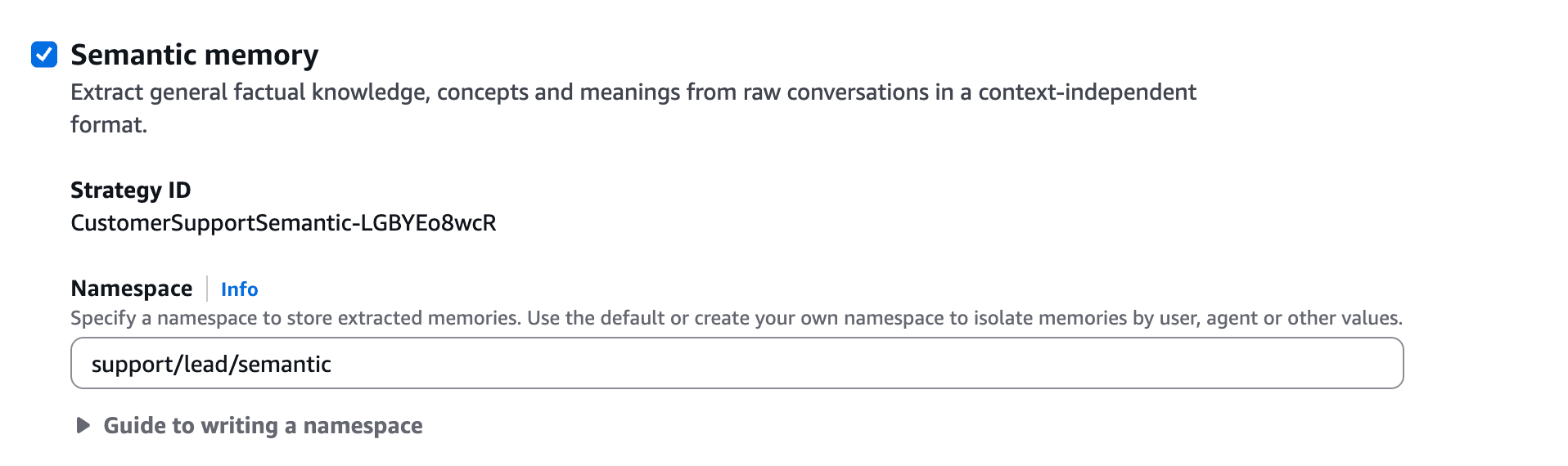Click the Strategy ID label
Viewport: 1568px width, 466px height.
click(130, 190)
